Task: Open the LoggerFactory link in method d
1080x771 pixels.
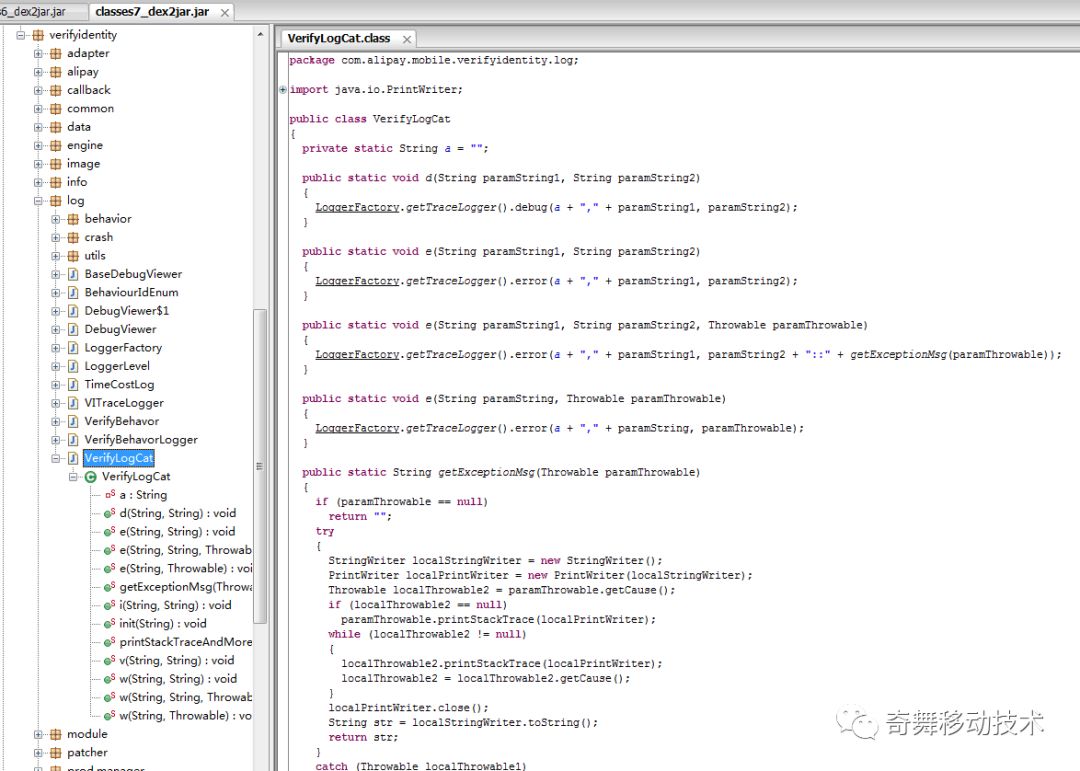Action: tap(357, 207)
